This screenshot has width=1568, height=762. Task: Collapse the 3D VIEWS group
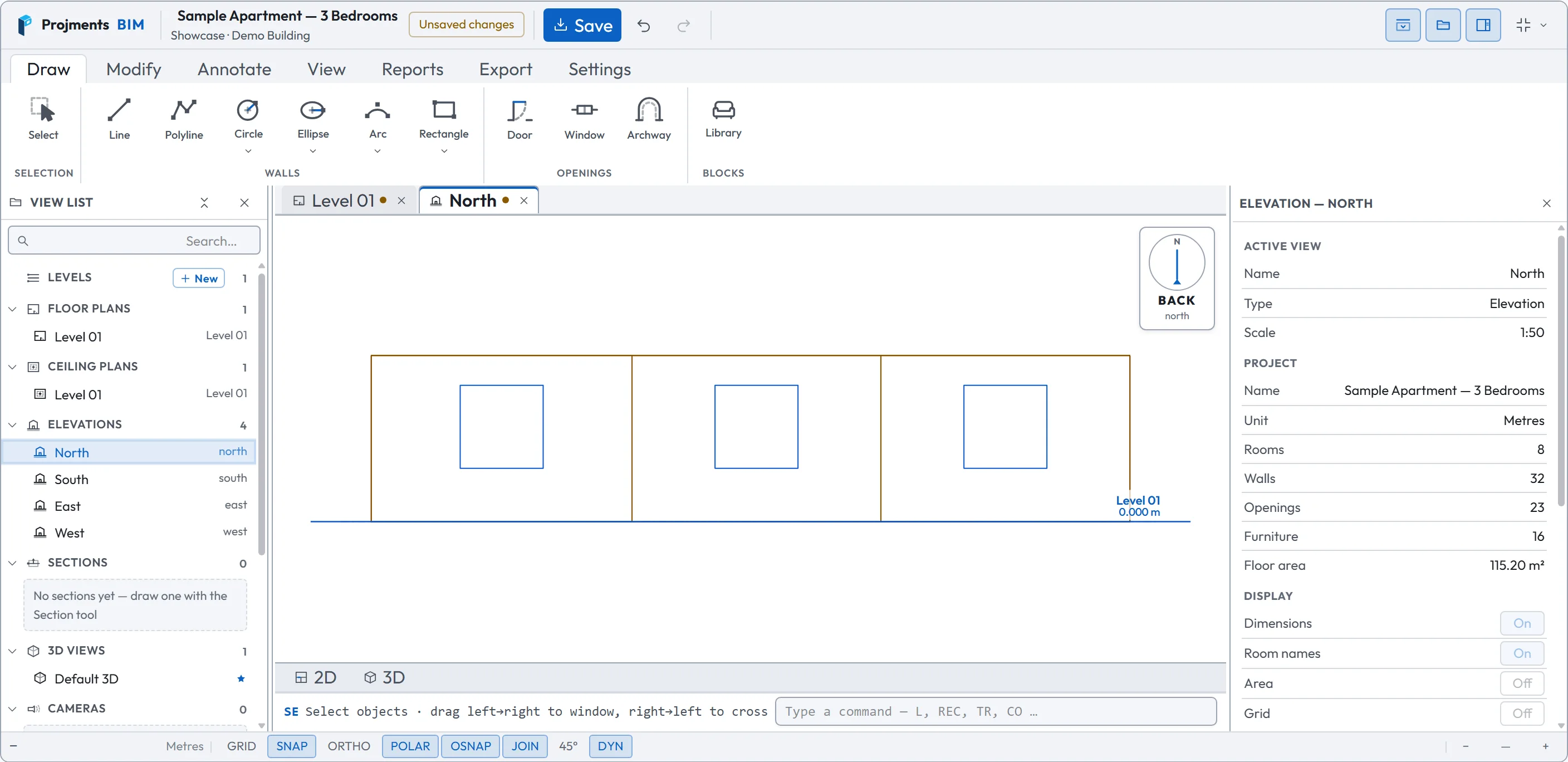coord(12,651)
